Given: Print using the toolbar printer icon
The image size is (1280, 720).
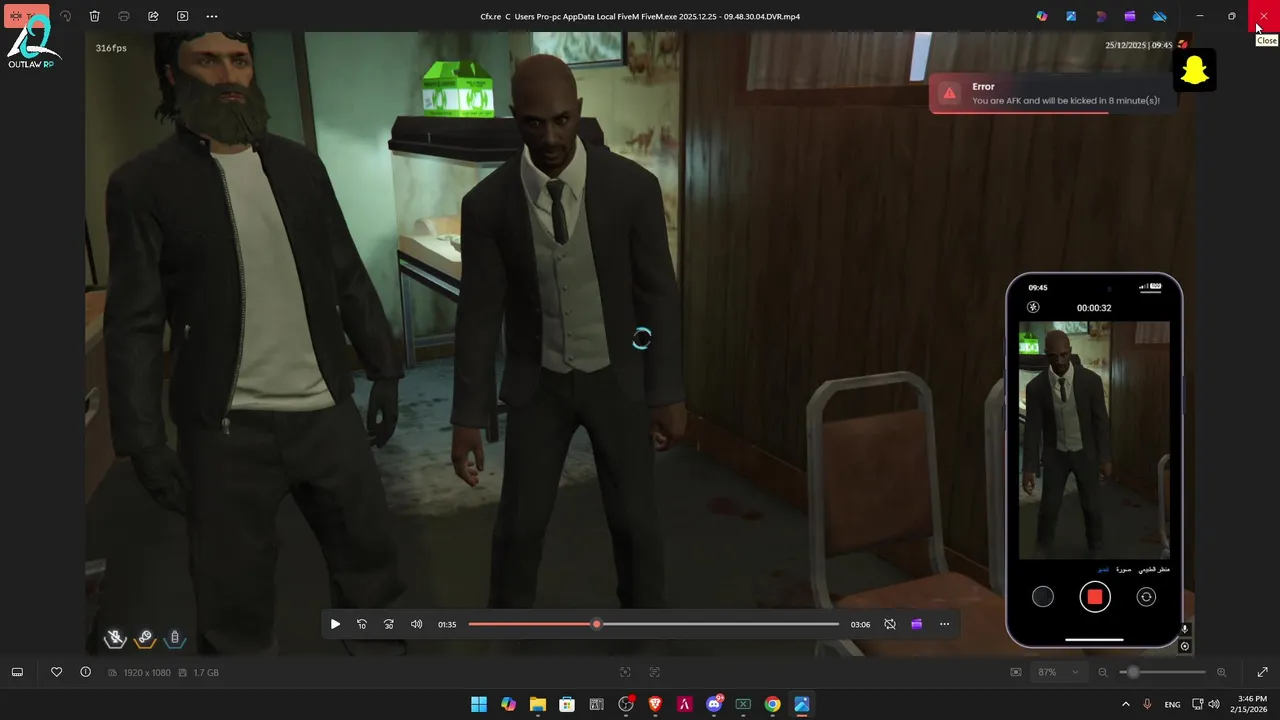Looking at the screenshot, I should pos(124,16).
